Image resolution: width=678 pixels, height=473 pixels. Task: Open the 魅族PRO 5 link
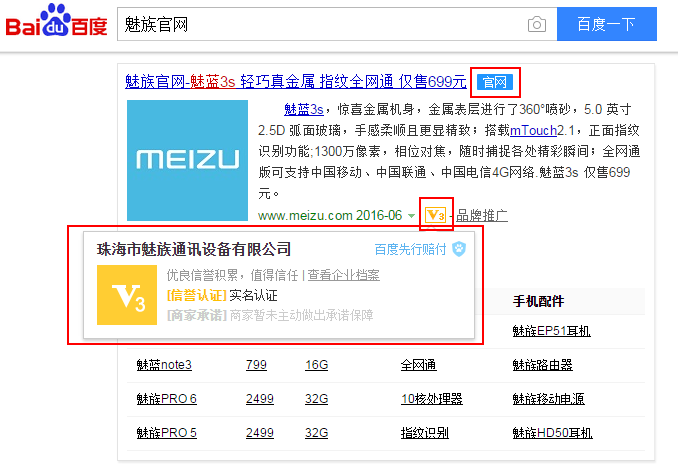pyautogui.click(x=166, y=433)
